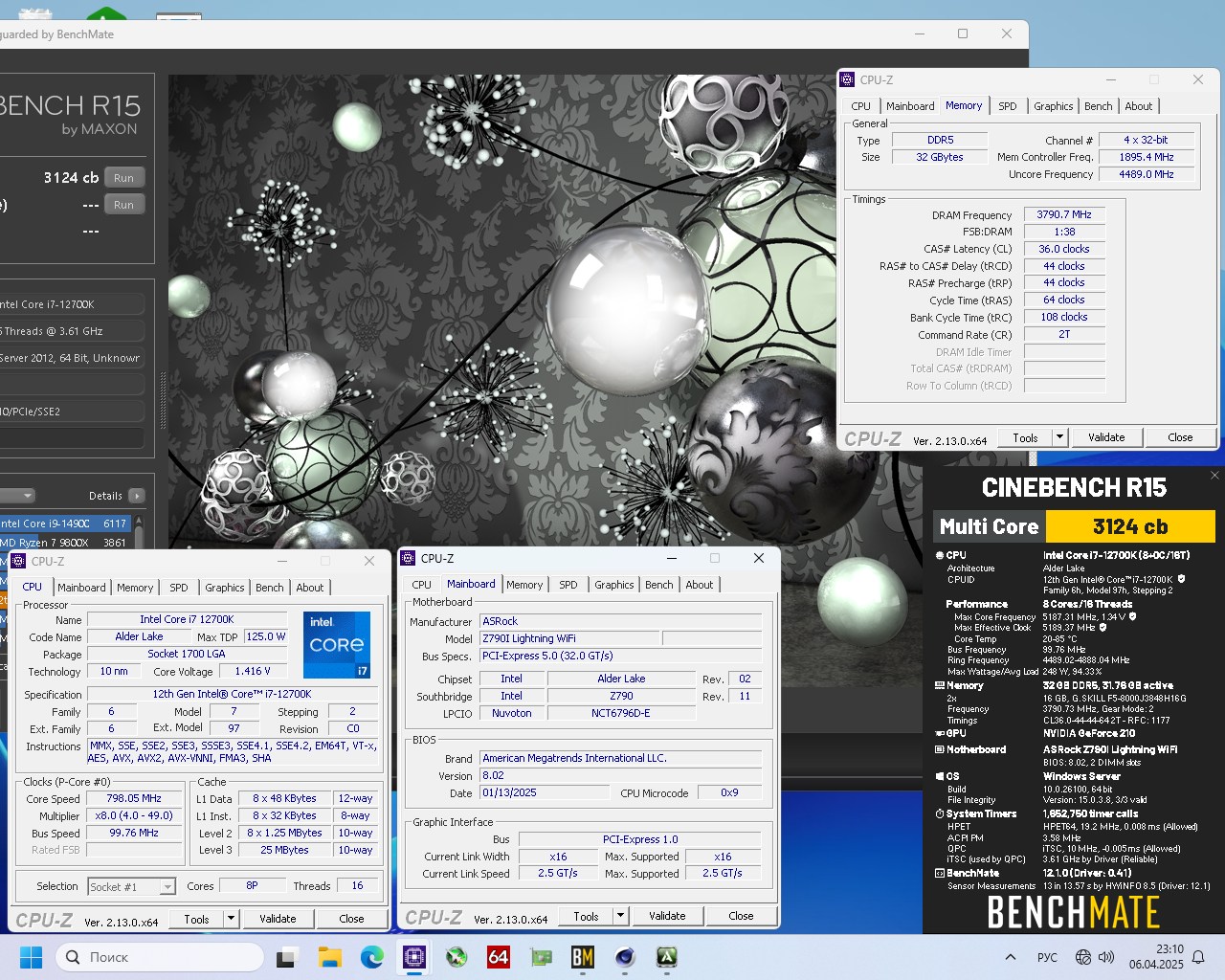Minimize the Mainboard CPU-Z window
1225x980 pixels.
(x=671, y=558)
